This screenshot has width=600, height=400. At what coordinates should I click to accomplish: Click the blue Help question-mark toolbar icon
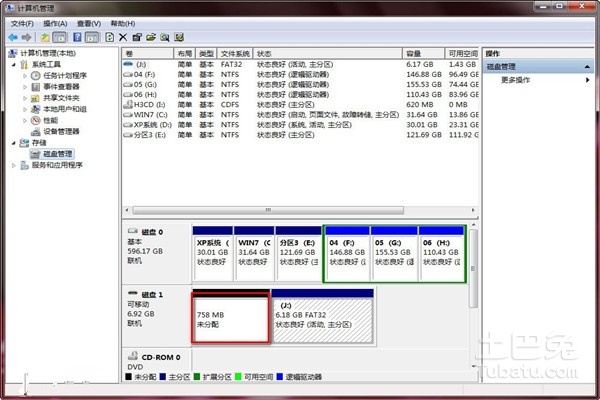(x=78, y=37)
